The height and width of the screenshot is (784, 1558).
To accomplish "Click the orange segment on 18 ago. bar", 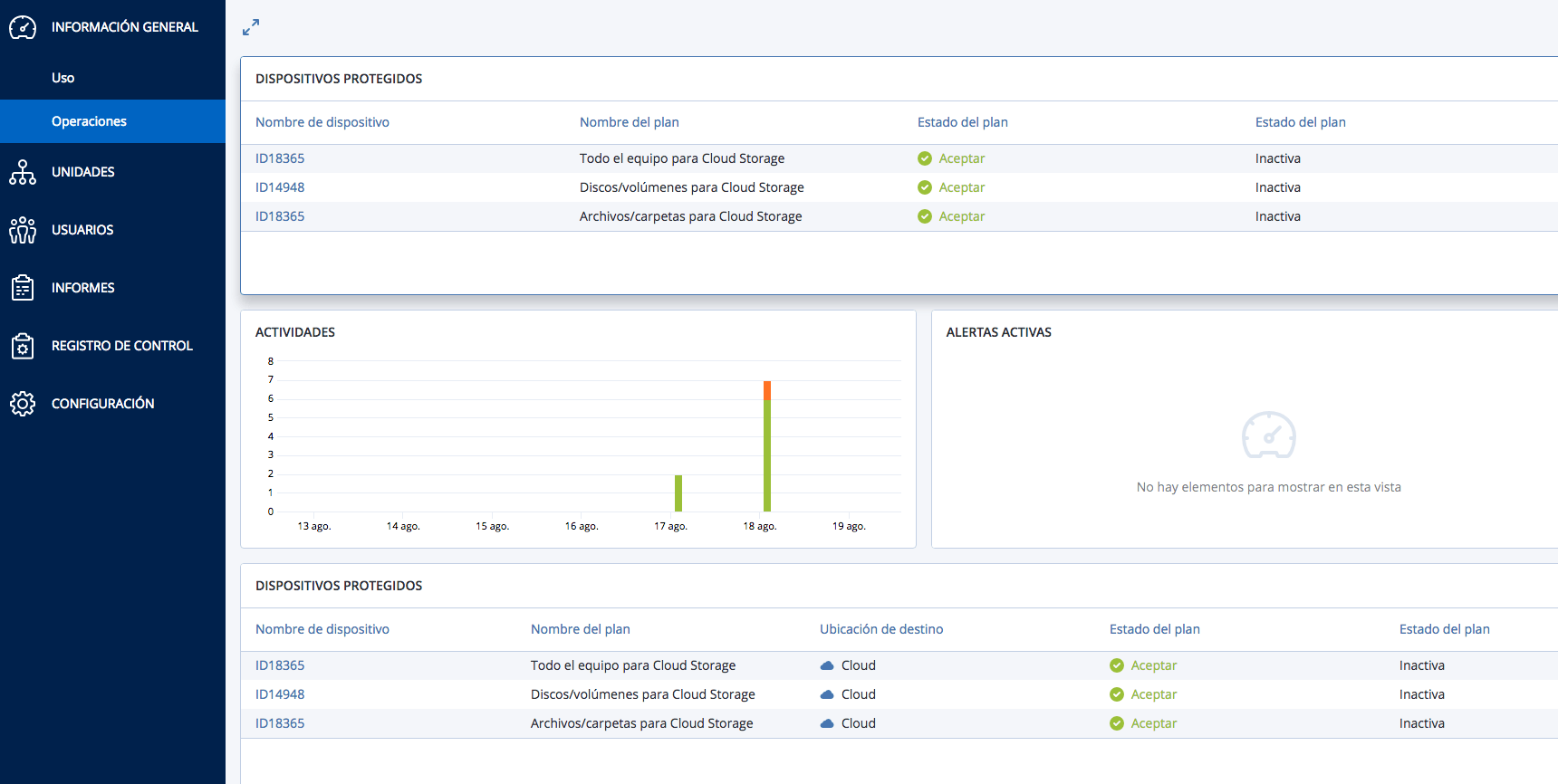I will [x=767, y=390].
